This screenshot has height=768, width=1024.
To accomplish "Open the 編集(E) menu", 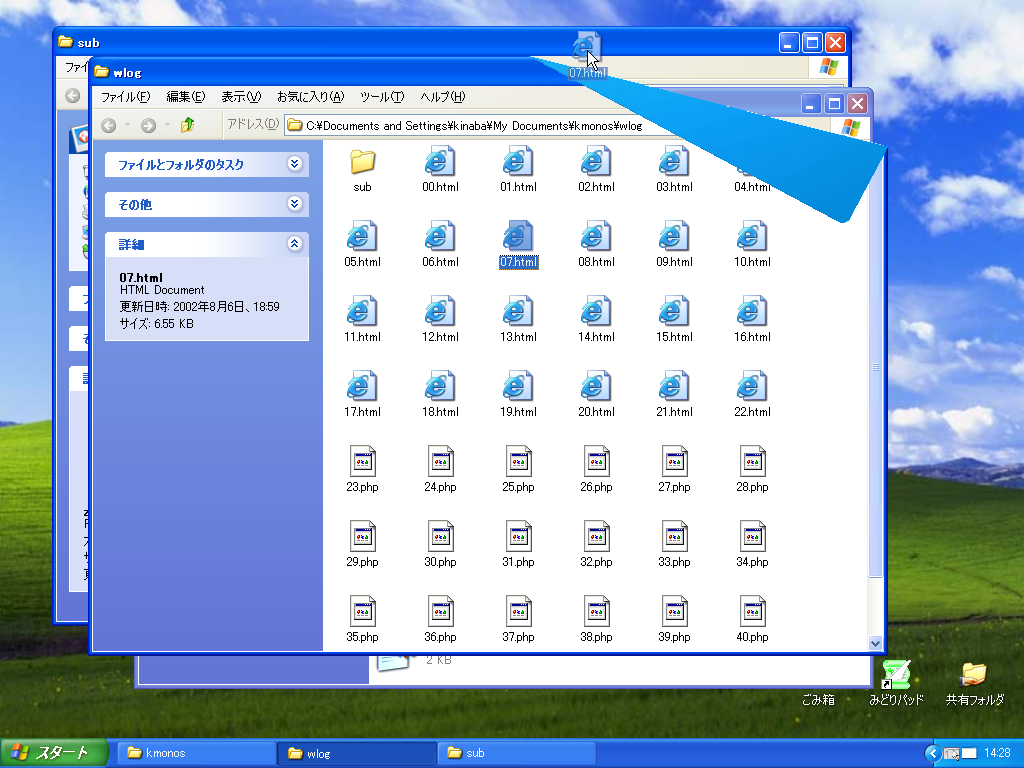I will pyautogui.click(x=185, y=97).
